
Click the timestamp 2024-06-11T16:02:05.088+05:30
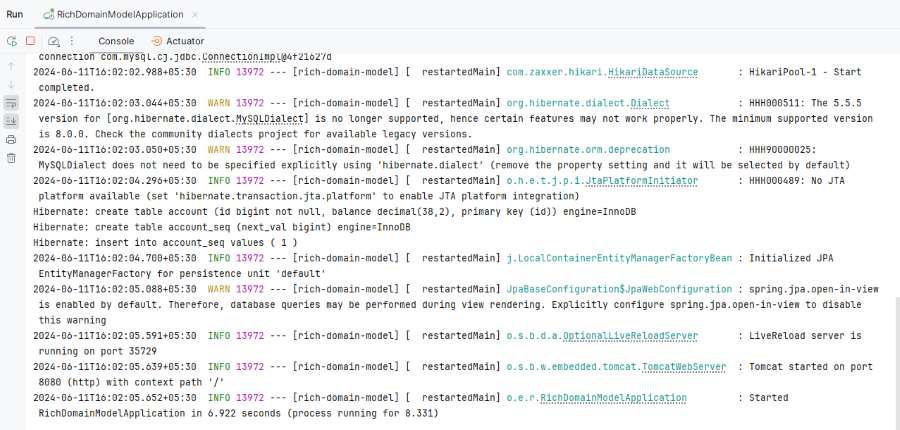coord(115,289)
